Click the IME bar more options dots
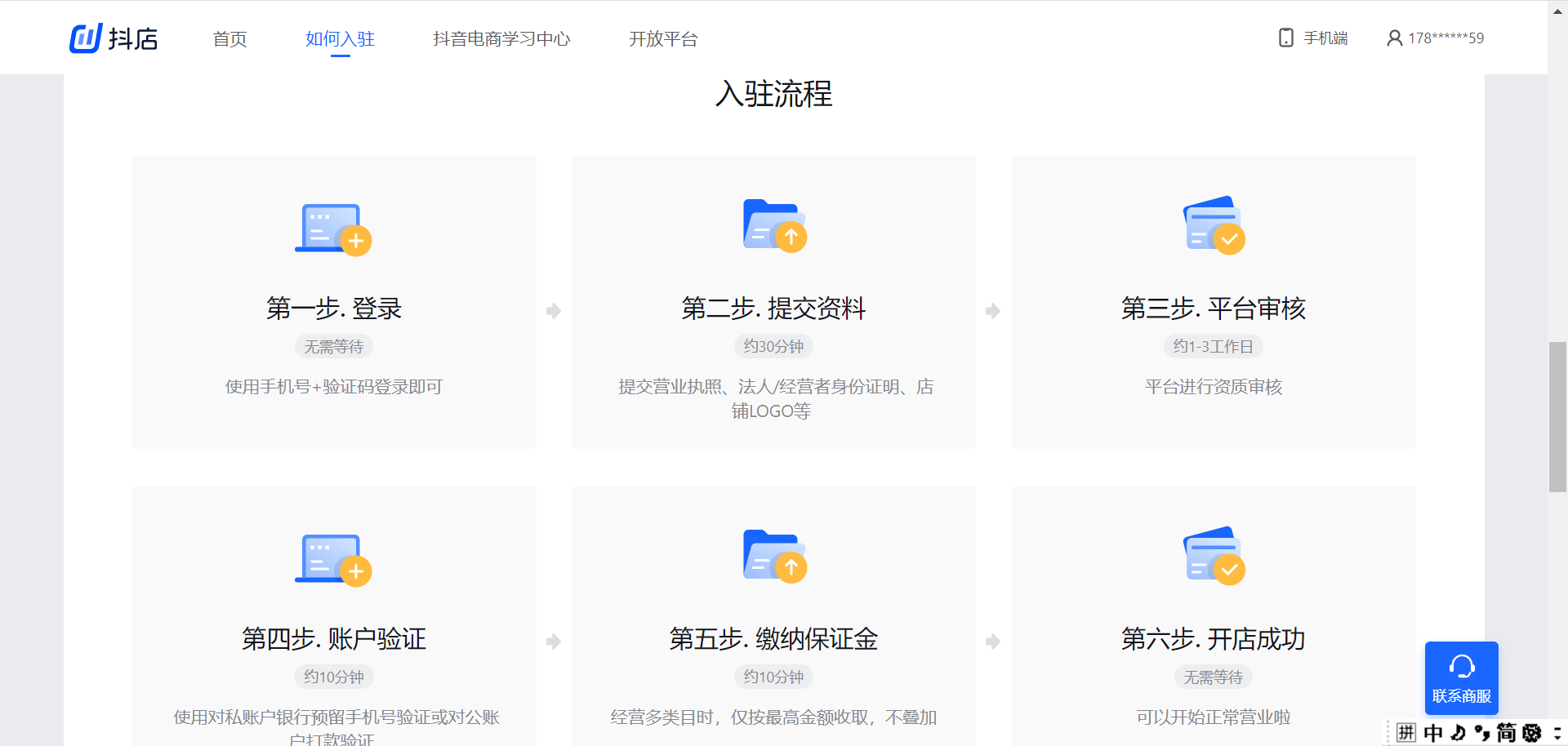This screenshot has width=1568, height=746. point(1557,732)
